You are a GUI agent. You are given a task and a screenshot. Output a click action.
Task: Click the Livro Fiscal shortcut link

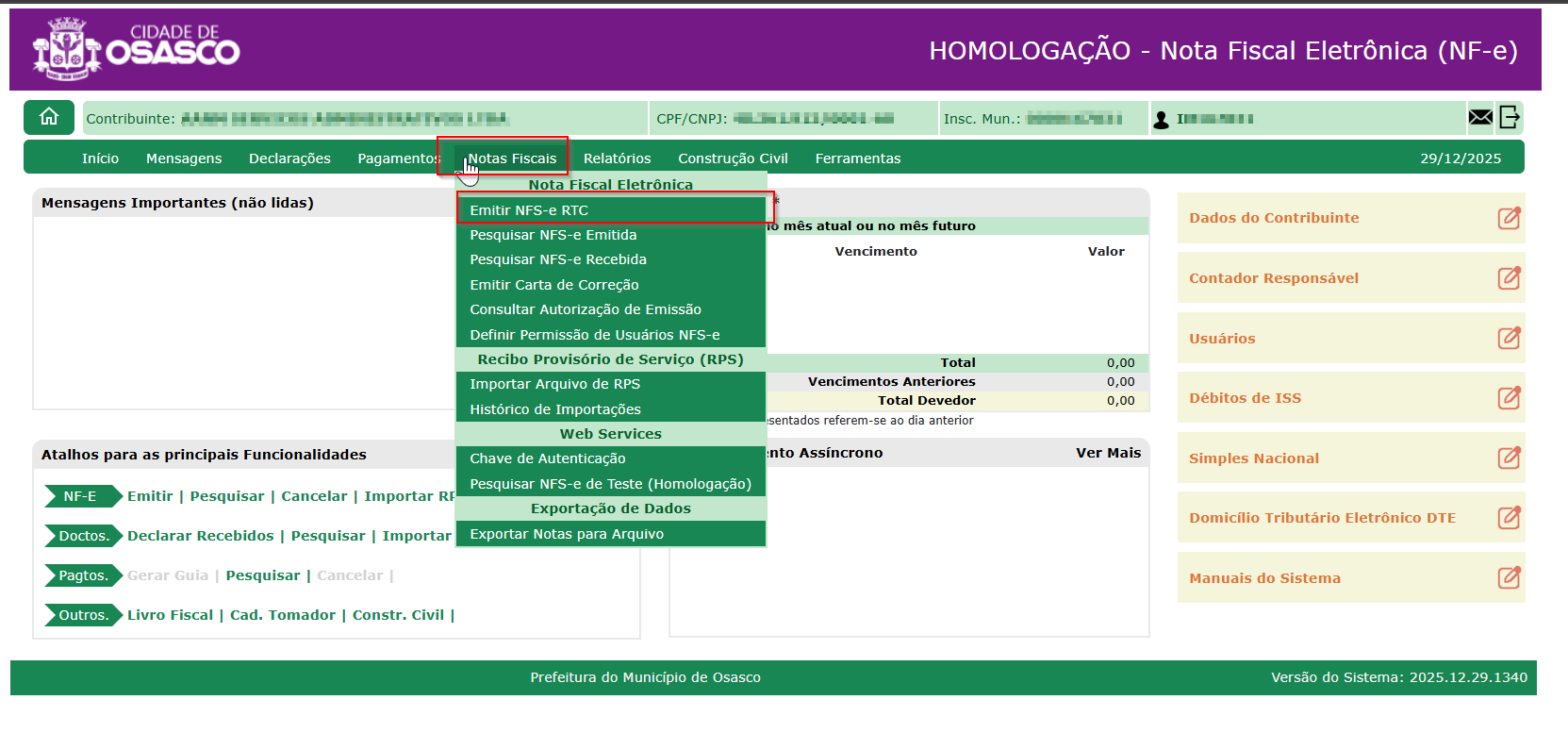[170, 615]
